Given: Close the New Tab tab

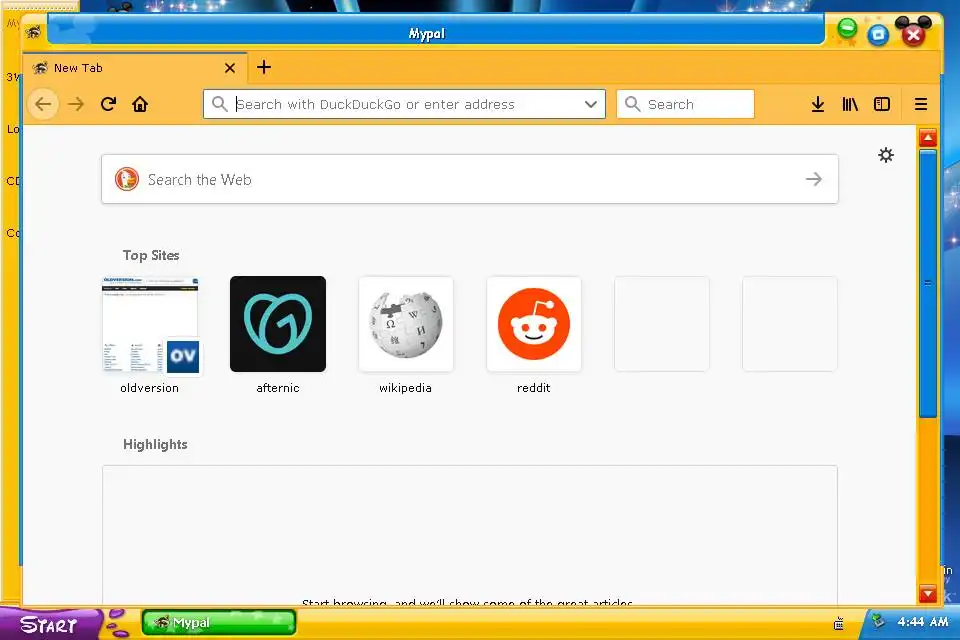Looking at the screenshot, I should click(230, 68).
